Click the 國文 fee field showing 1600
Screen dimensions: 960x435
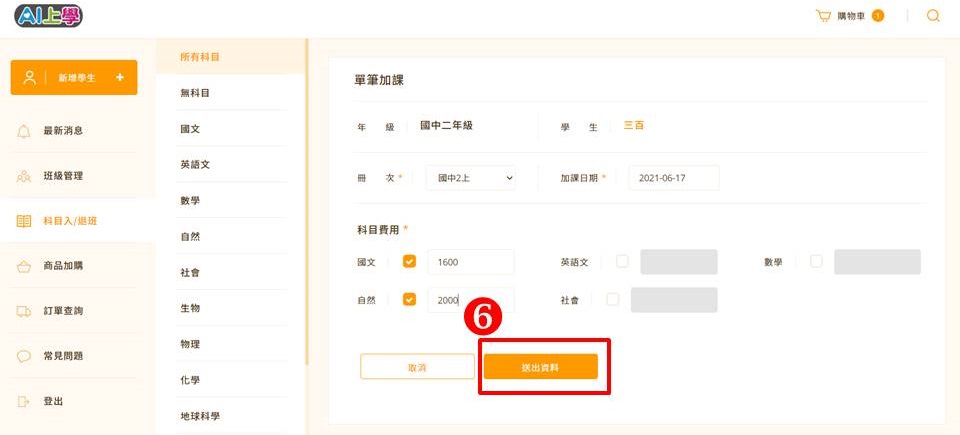(x=471, y=262)
